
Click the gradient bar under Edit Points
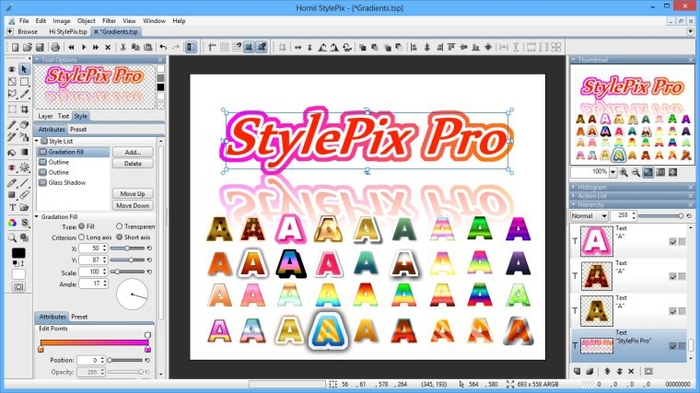click(x=94, y=343)
